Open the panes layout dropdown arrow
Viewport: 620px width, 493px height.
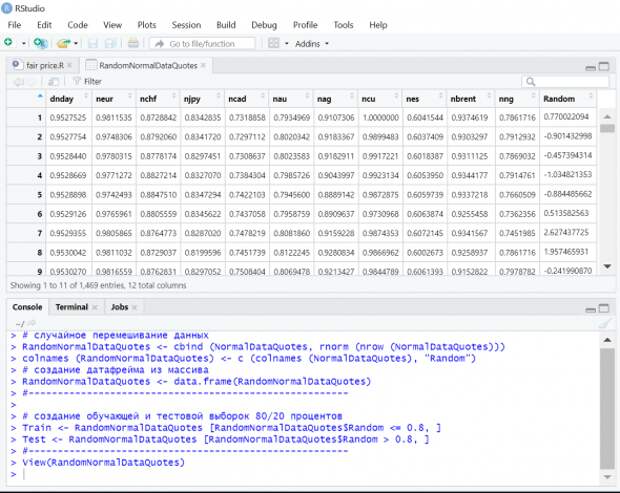[x=287, y=43]
